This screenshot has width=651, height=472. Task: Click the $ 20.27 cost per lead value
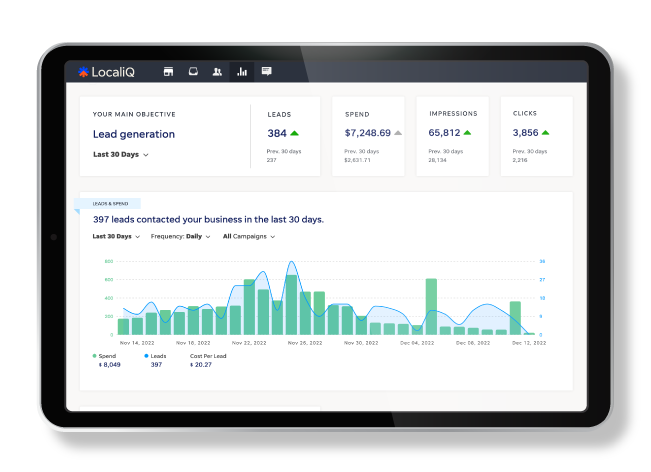[201, 364]
